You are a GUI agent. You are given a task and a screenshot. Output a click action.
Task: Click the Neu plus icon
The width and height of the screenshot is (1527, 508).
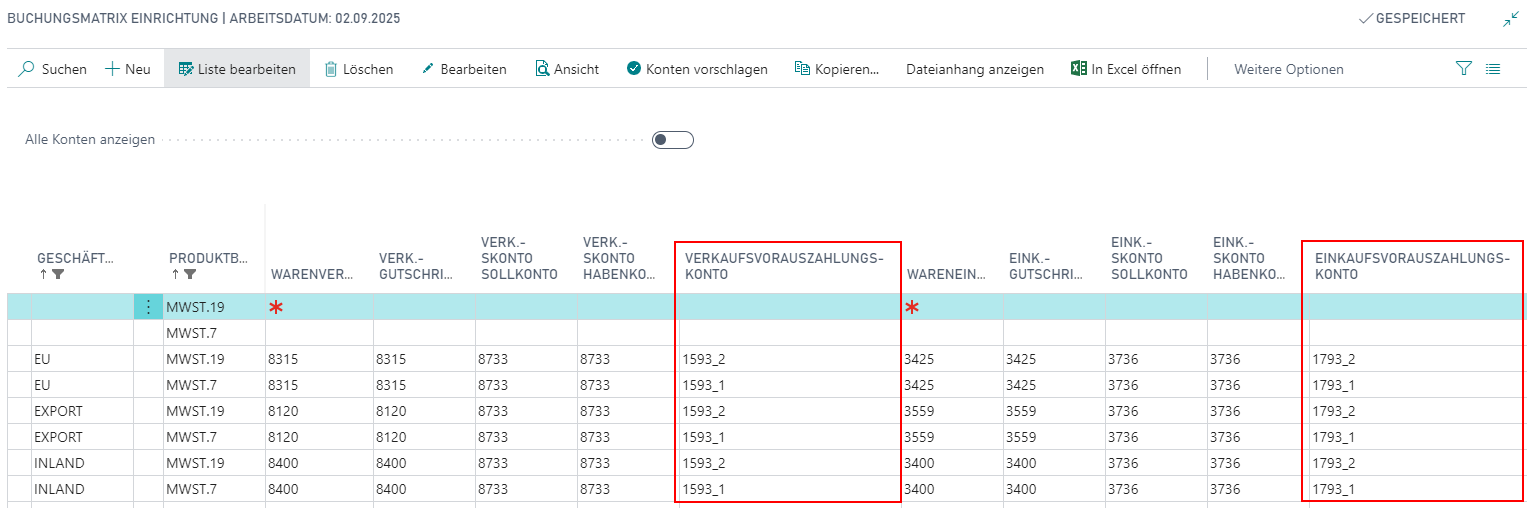click(x=112, y=69)
